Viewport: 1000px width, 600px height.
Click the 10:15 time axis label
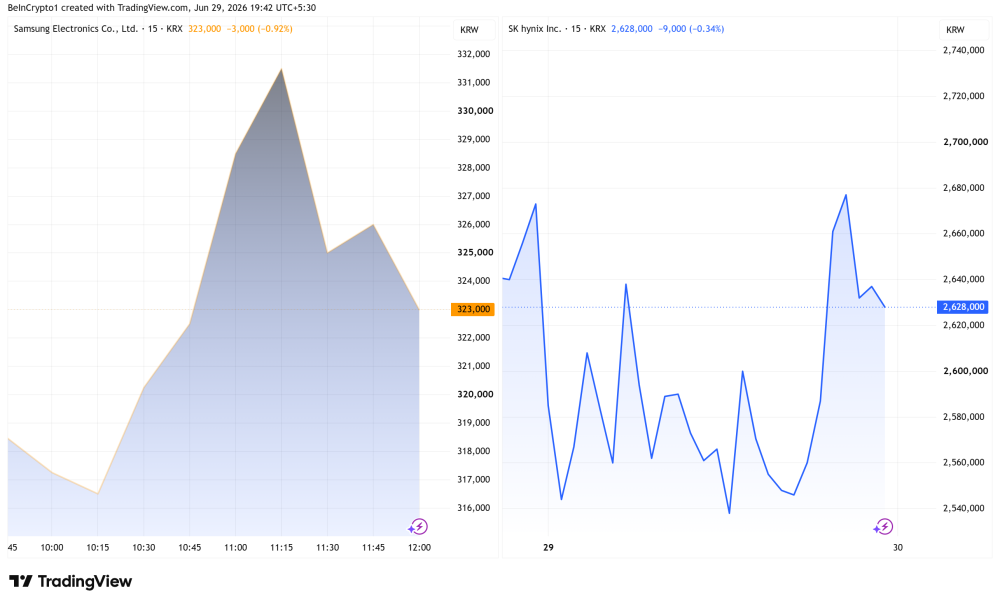pos(98,547)
